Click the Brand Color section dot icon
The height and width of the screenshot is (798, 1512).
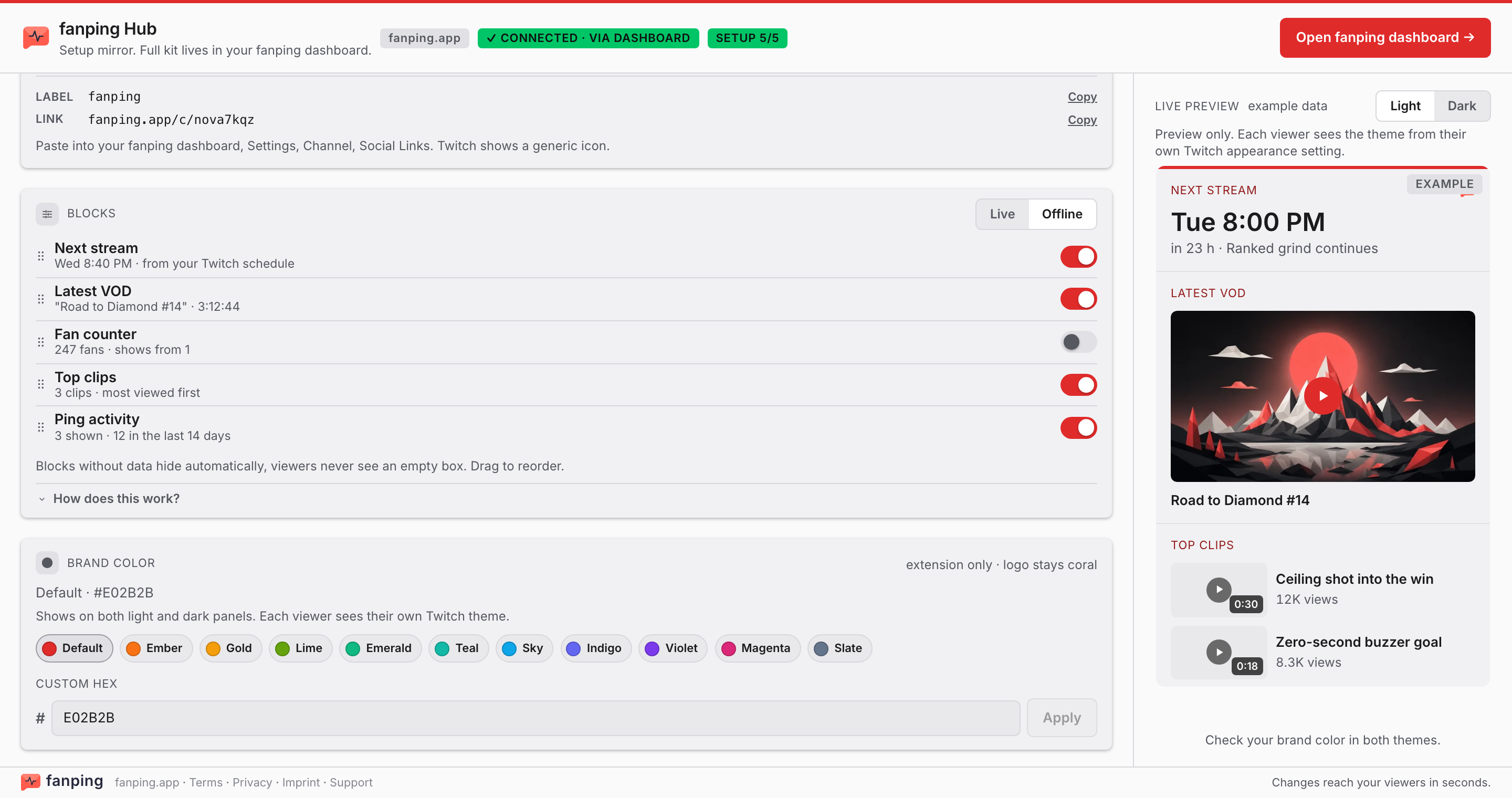47,563
